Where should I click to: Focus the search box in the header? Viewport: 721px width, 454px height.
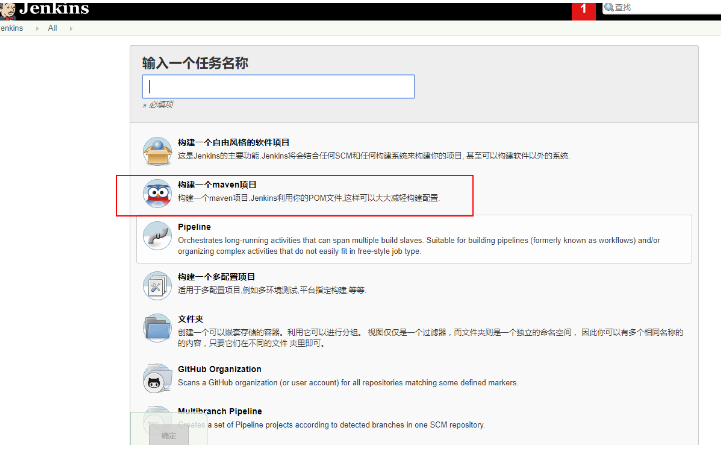pyautogui.click(x=662, y=8)
